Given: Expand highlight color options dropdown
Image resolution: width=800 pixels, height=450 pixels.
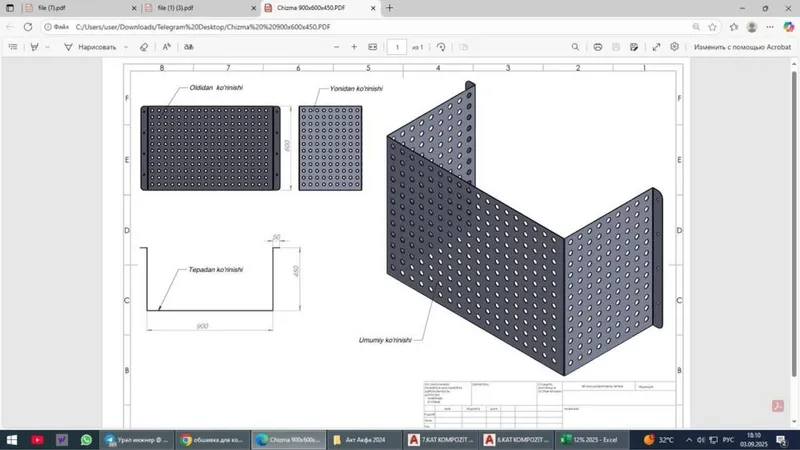Looking at the screenshot, I should click(x=47, y=47).
